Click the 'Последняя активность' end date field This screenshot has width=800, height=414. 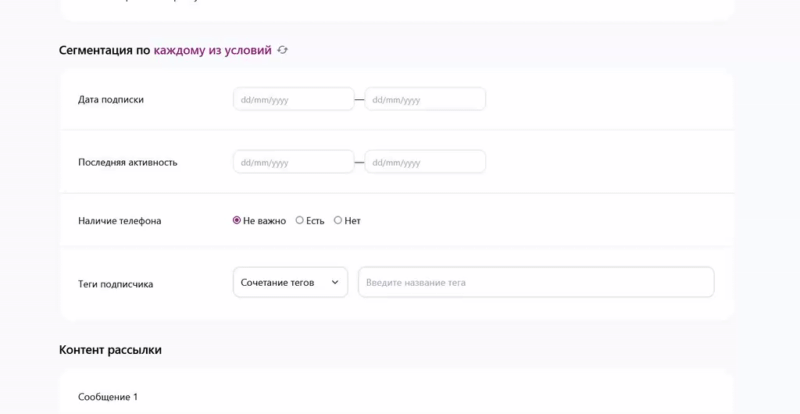click(425, 162)
